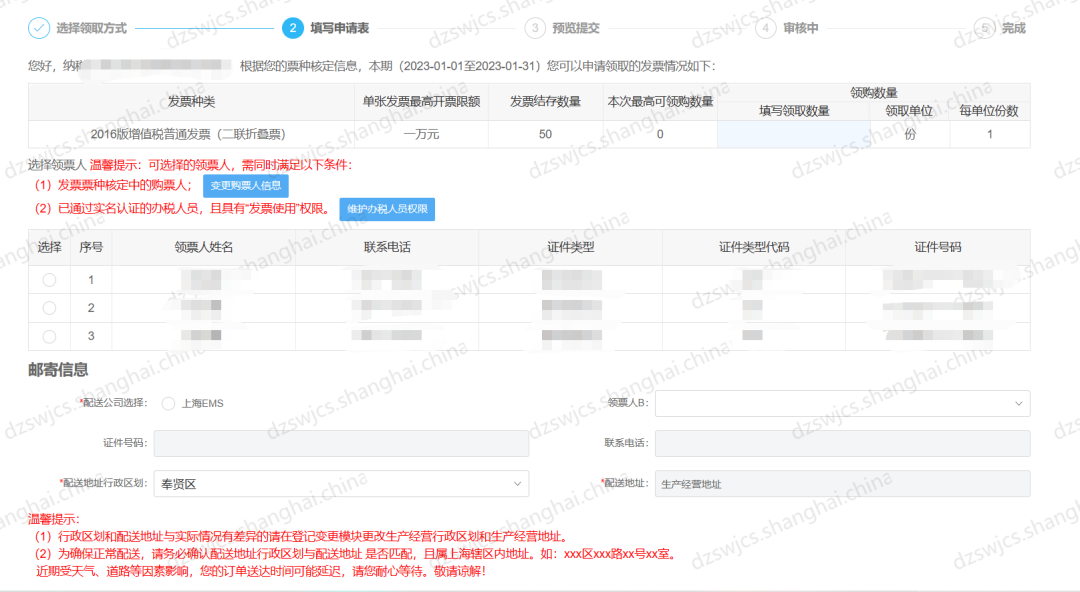Click the 证件类型代码 column header
This screenshot has height=592, width=1080.
click(x=754, y=247)
